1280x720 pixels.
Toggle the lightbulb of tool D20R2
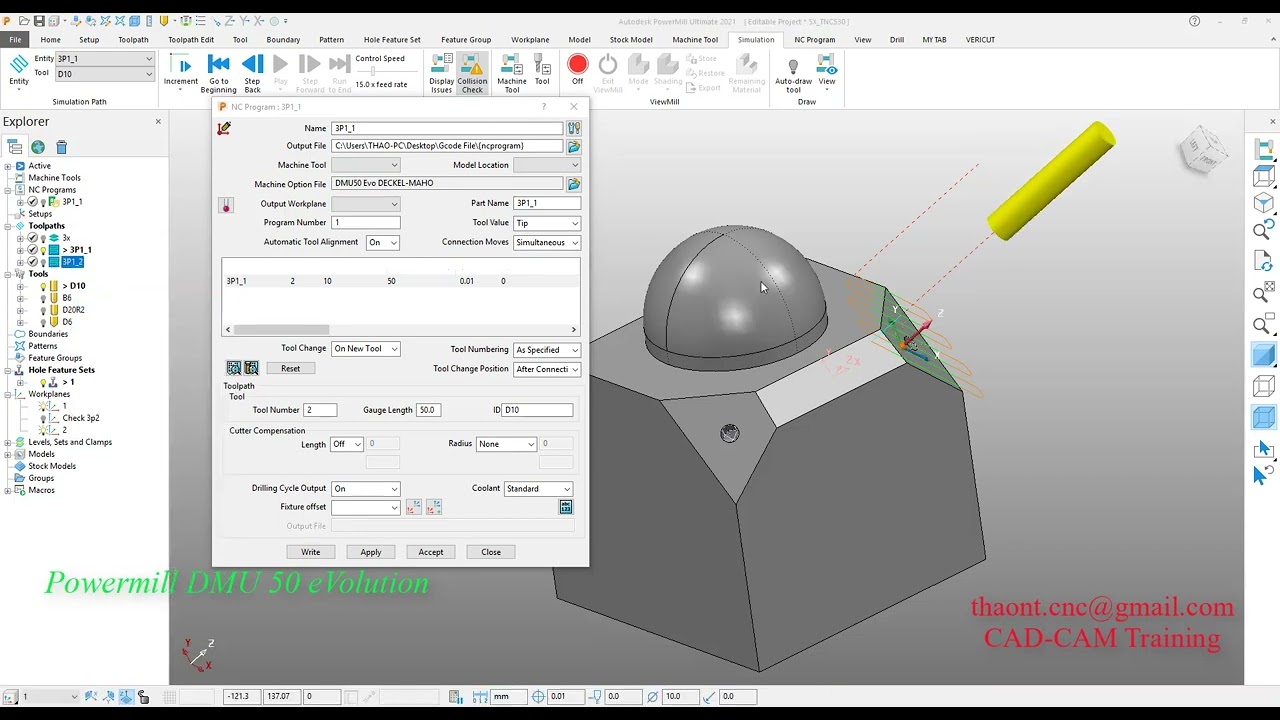[43, 310]
